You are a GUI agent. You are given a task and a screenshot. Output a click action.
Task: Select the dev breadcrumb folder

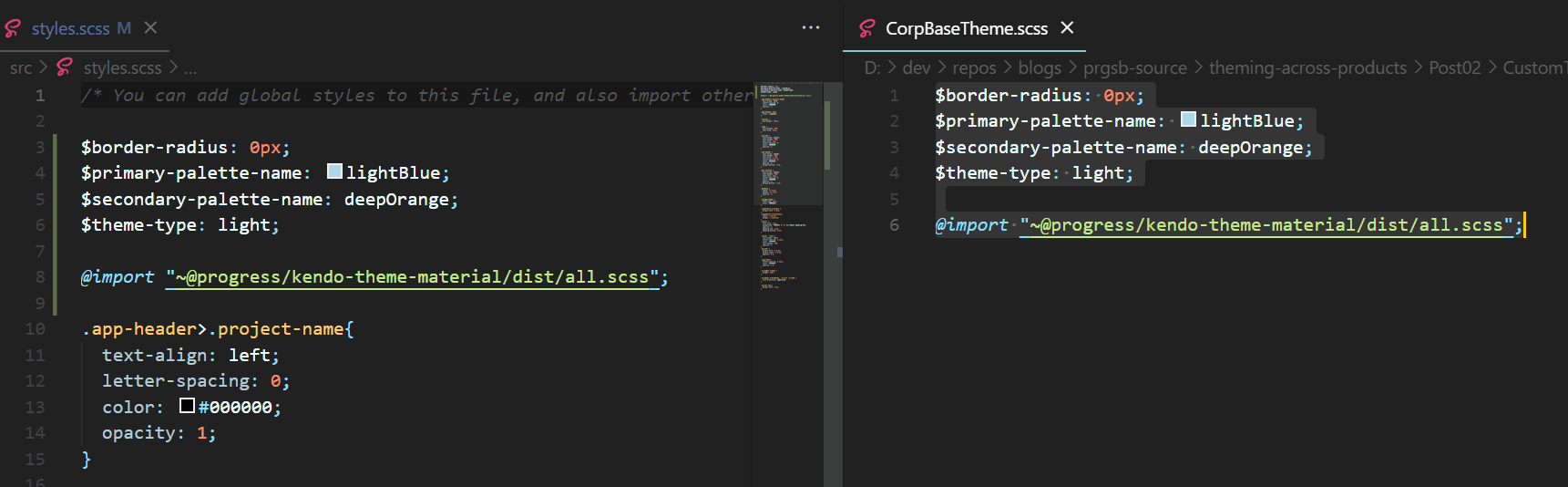pyautogui.click(x=917, y=68)
